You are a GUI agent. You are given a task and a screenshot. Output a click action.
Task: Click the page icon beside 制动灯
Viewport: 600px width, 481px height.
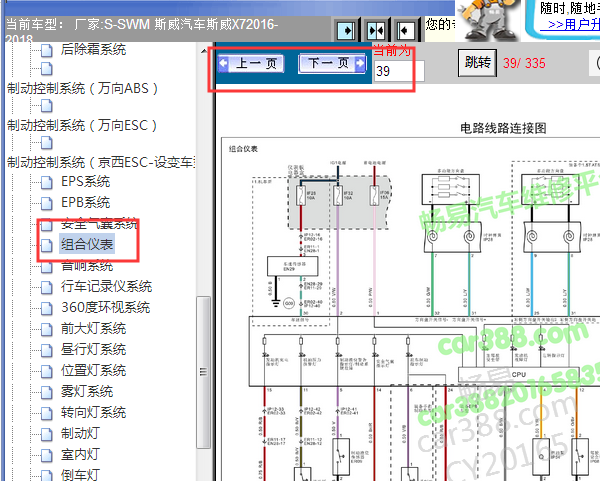[x=47, y=435]
